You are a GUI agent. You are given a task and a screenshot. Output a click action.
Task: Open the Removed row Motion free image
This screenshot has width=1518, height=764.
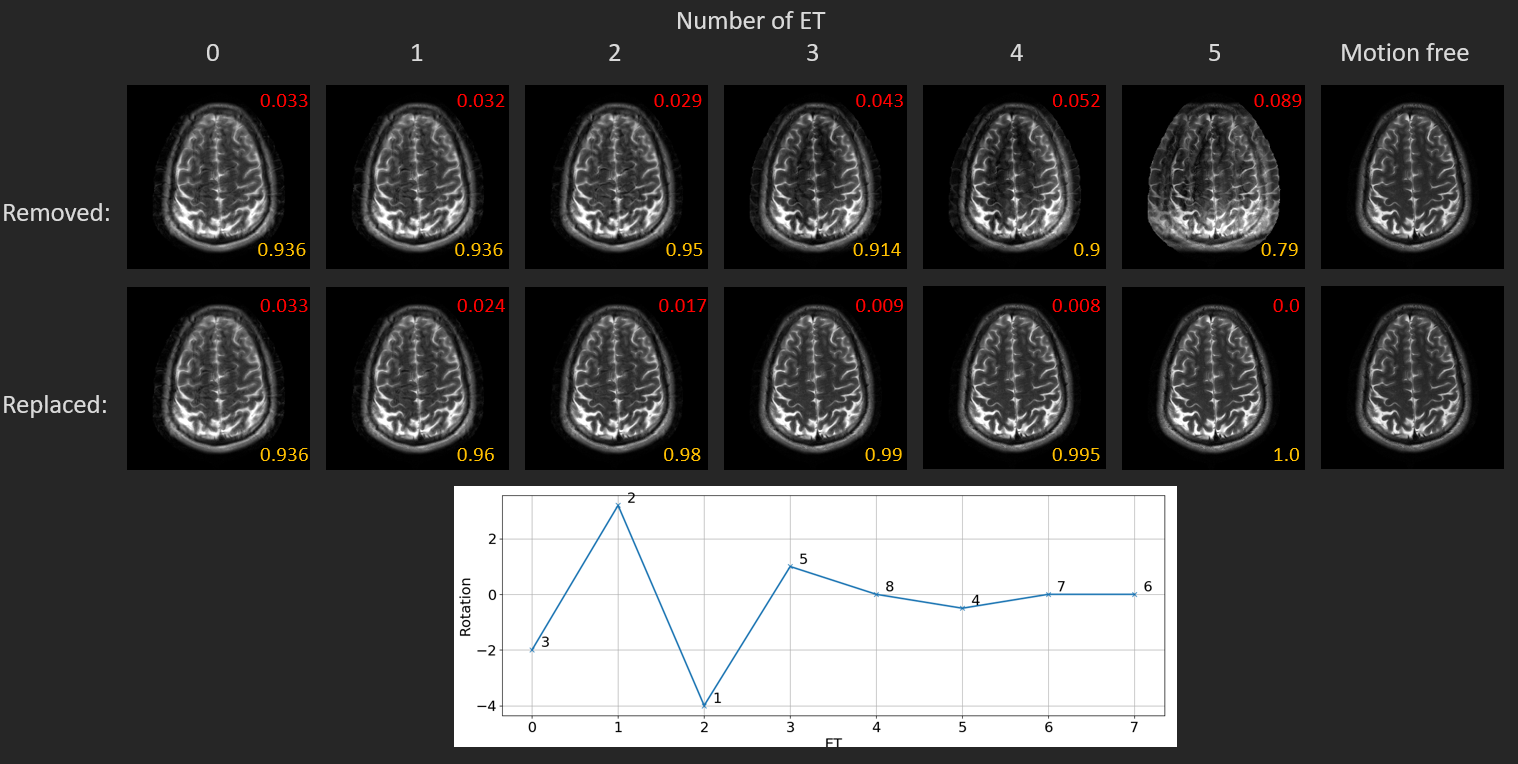point(1412,177)
